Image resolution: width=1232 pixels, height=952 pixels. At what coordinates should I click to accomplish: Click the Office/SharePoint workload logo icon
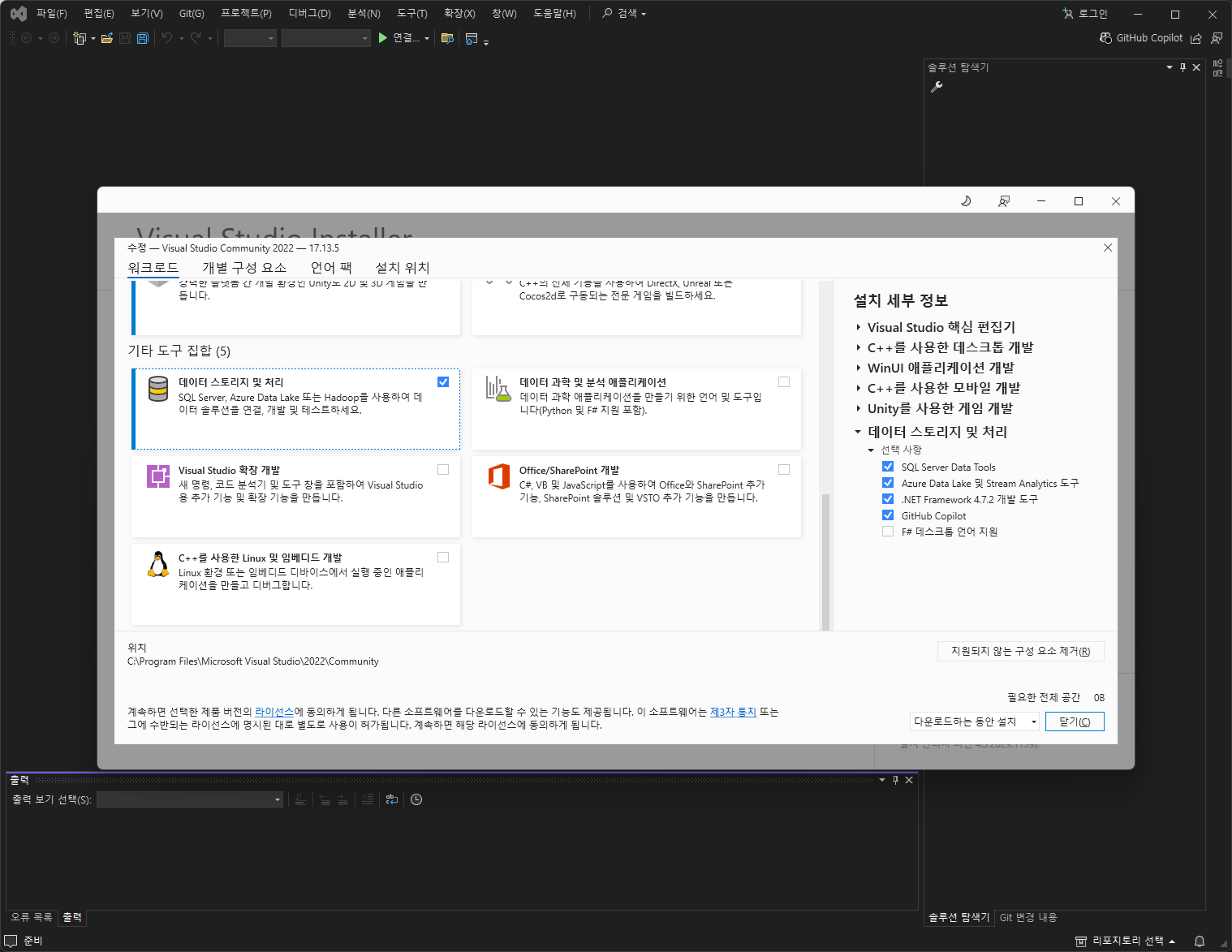coord(499,476)
